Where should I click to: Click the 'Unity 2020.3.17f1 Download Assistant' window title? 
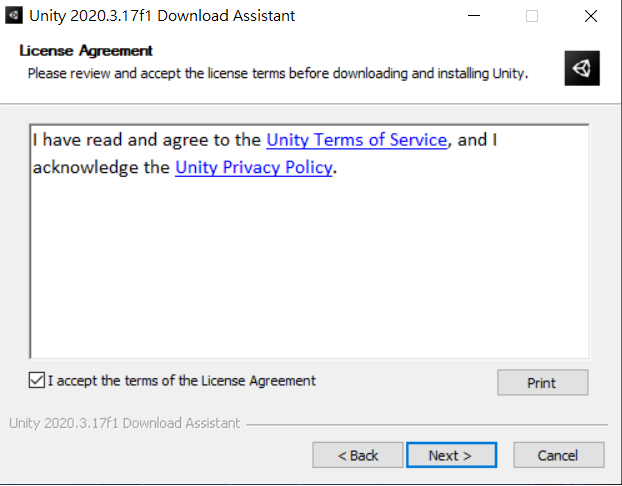[x=162, y=16]
